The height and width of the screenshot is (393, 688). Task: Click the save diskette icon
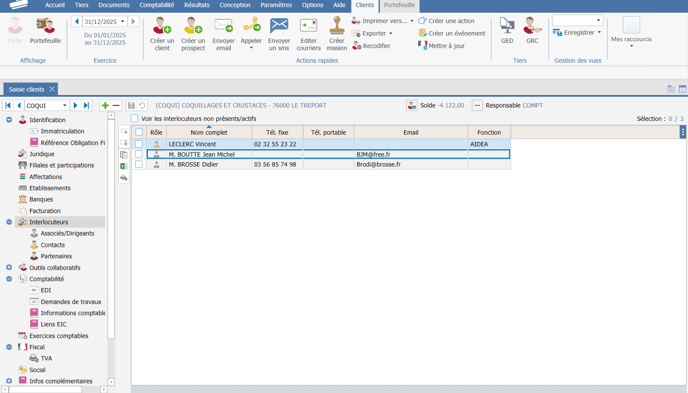[131, 105]
